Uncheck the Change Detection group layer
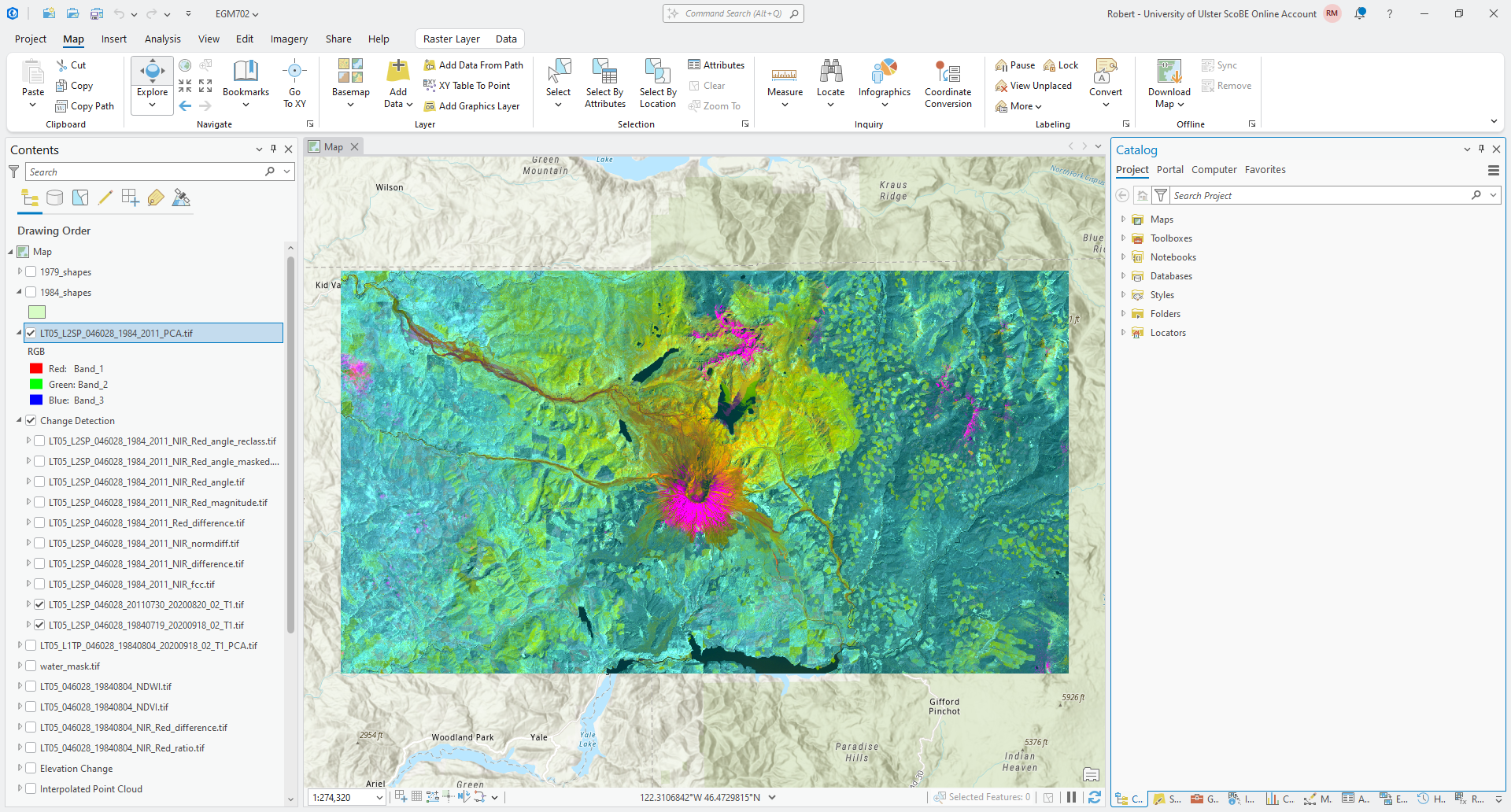The image size is (1511, 812). click(x=31, y=421)
